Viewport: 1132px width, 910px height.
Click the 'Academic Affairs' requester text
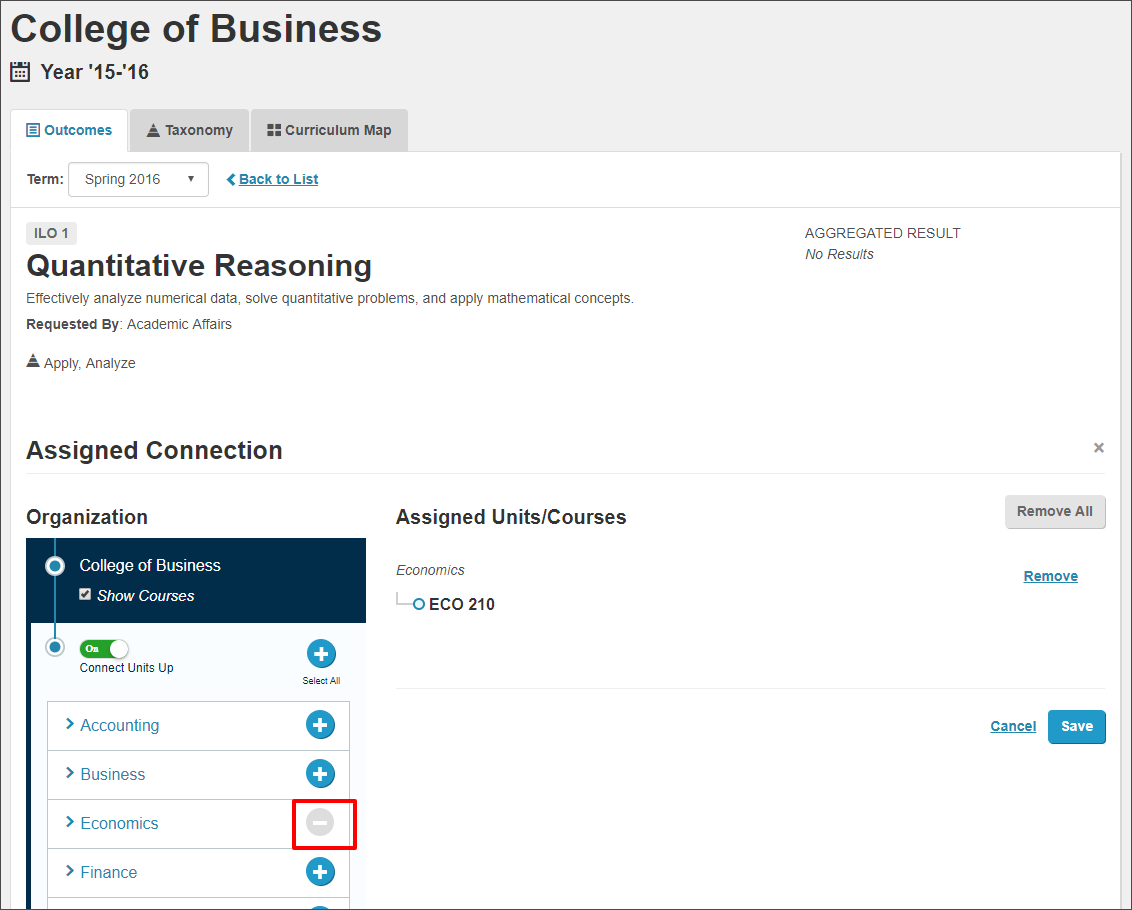[179, 324]
